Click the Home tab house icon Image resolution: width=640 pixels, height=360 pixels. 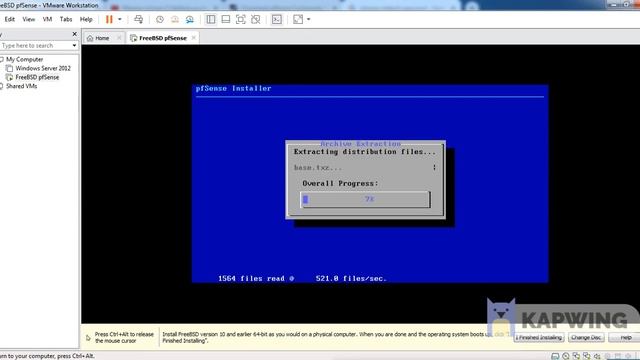click(90, 38)
